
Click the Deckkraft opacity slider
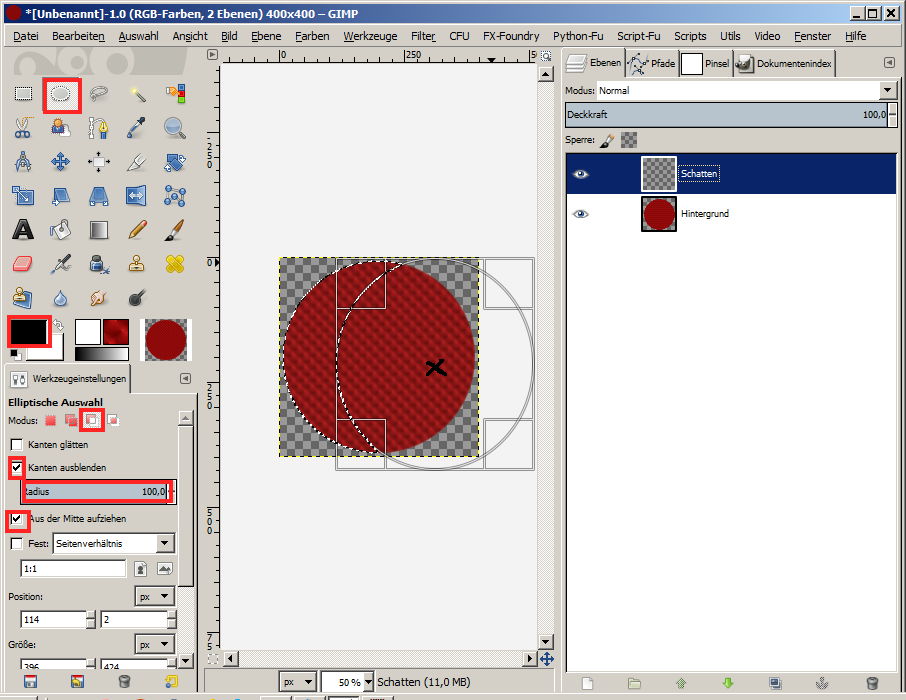coord(730,115)
